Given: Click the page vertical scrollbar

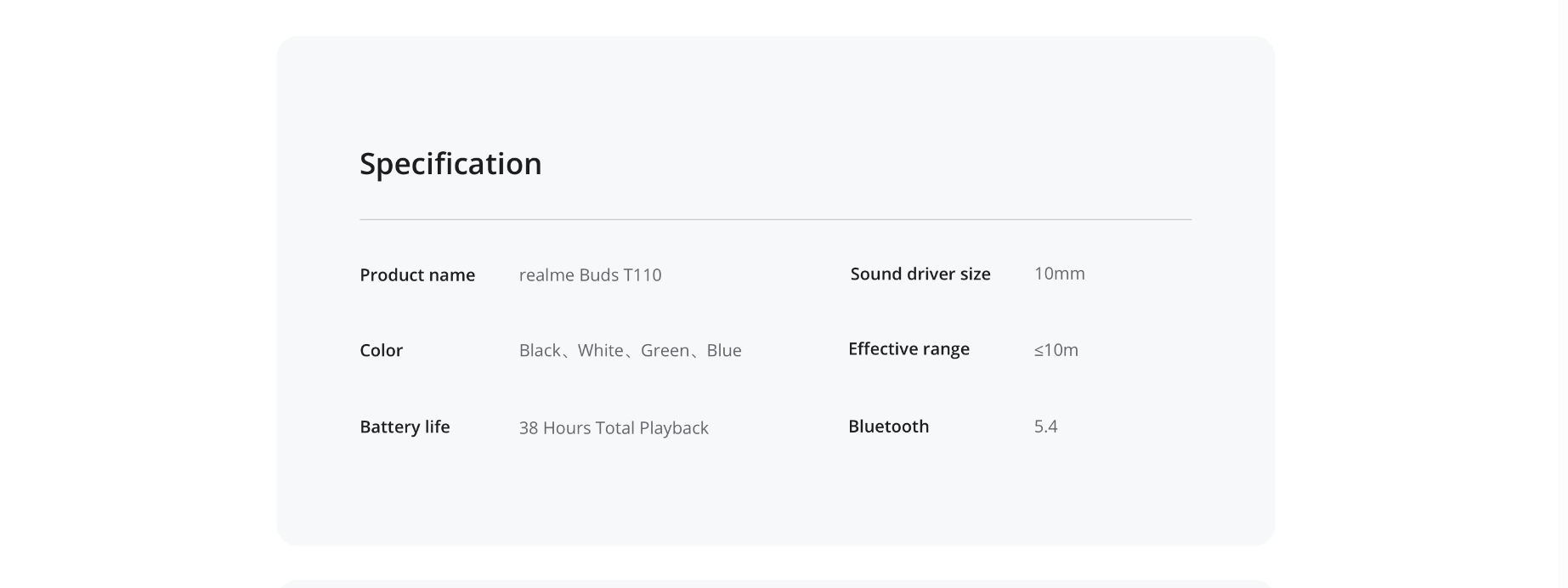Looking at the screenshot, I should coord(1562,294).
